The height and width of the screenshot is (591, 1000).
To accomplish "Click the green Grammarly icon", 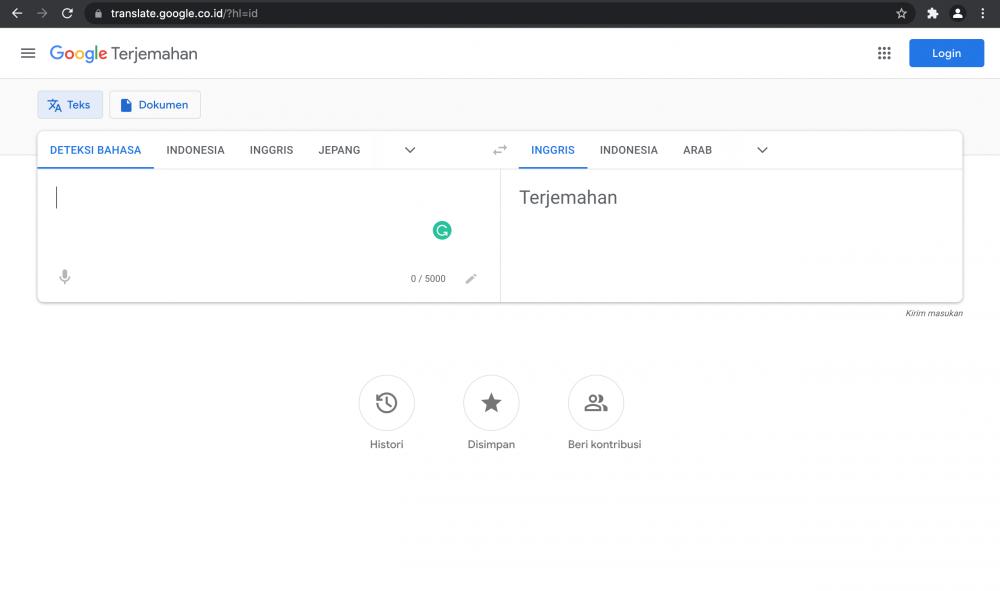I will (x=442, y=230).
